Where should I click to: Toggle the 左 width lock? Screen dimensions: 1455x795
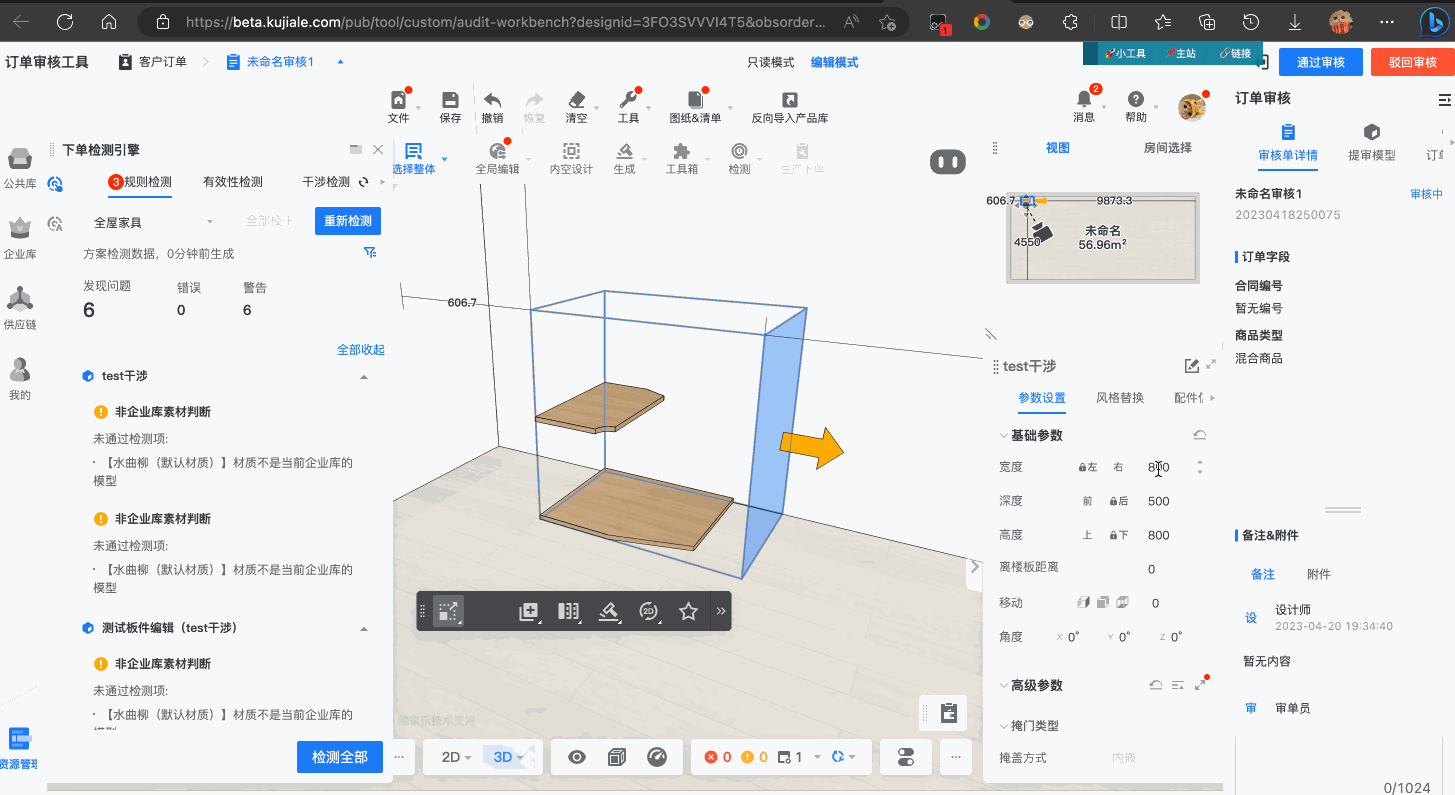coord(1087,467)
